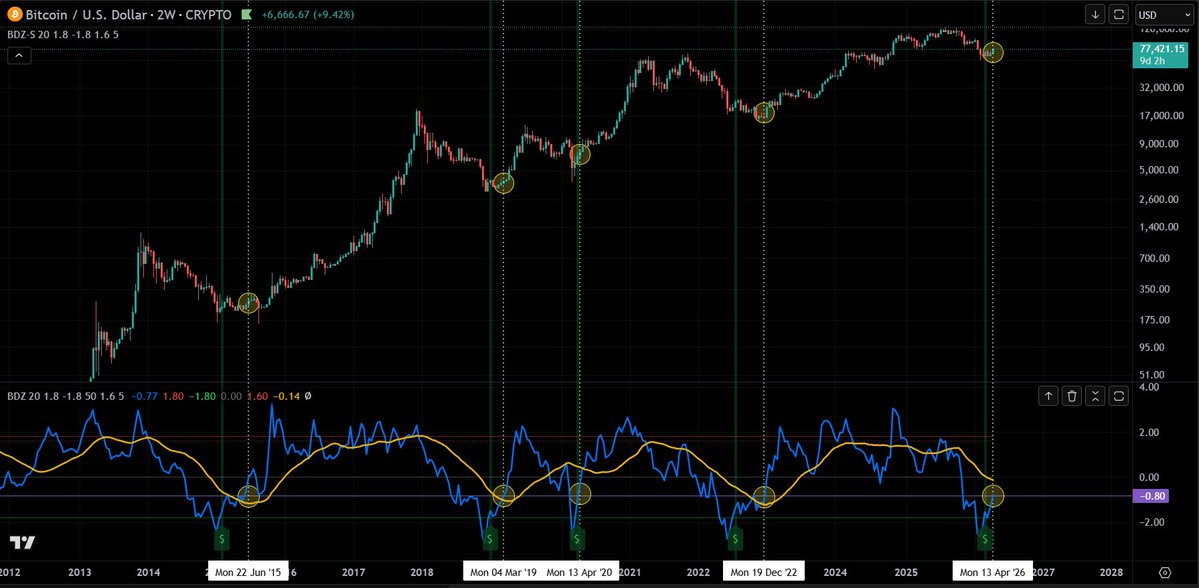Image resolution: width=1199 pixels, height=588 pixels.
Task: Move the main price pane down
Action: tap(1095, 14)
